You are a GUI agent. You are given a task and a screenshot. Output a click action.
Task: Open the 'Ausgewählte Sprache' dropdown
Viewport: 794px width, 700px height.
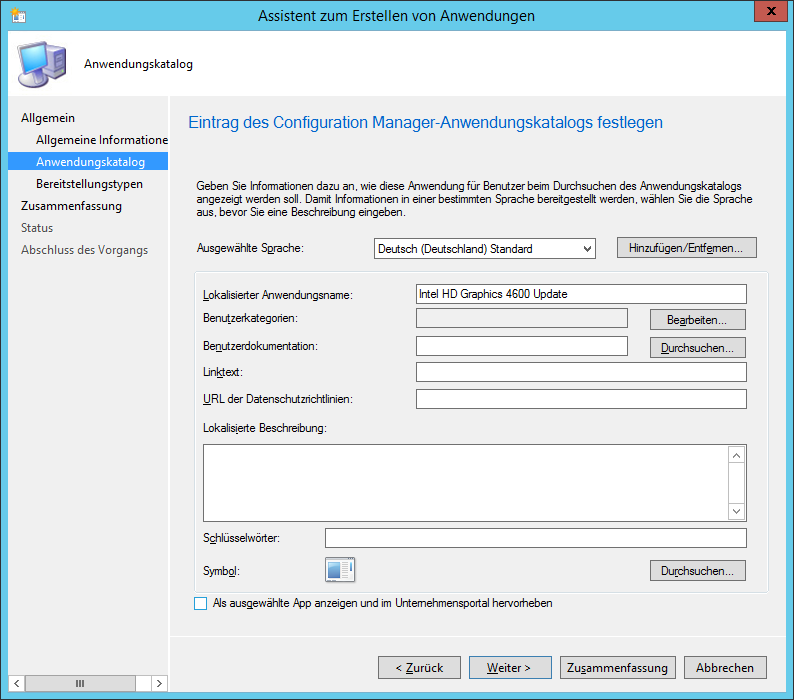click(x=484, y=249)
